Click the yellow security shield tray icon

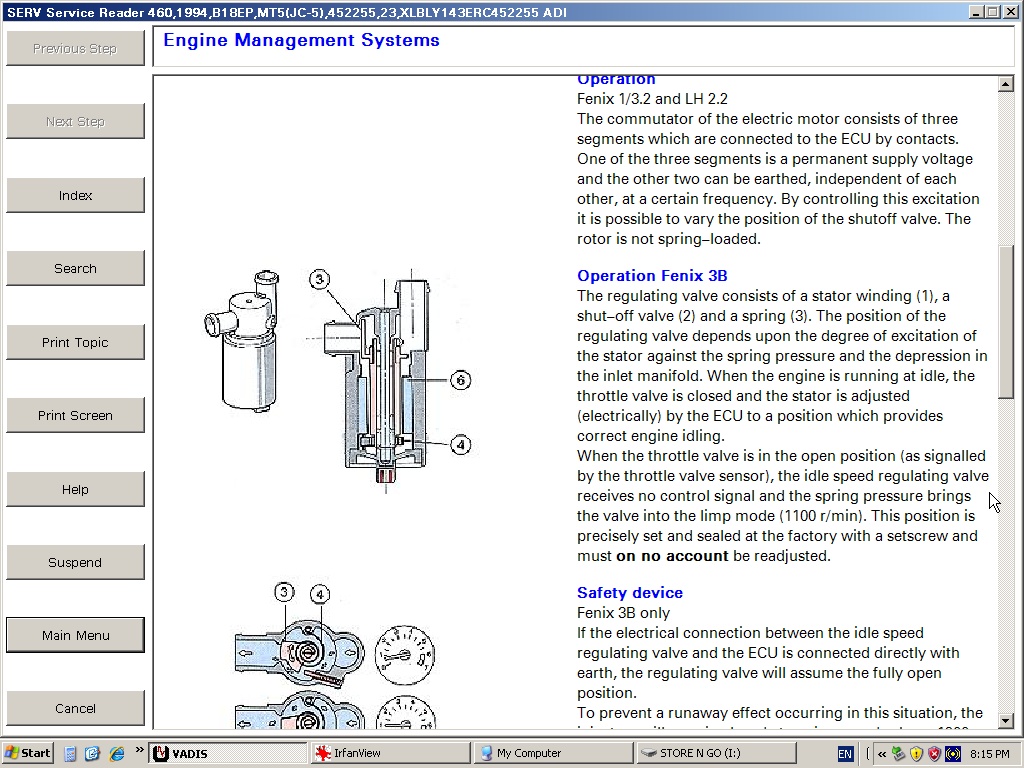(x=916, y=754)
